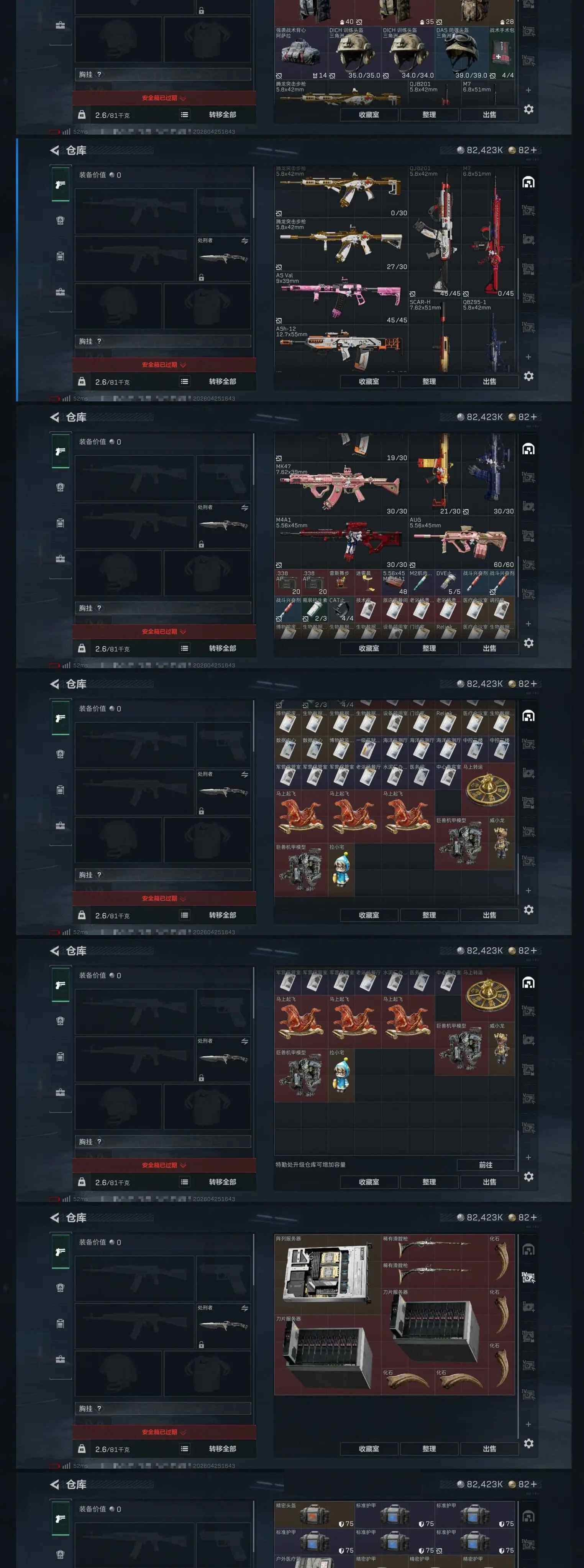Screen dimensions: 584x1568
Task: Expand 安全箱已过期 chevron in AS Val panel
Action: click(x=183, y=365)
